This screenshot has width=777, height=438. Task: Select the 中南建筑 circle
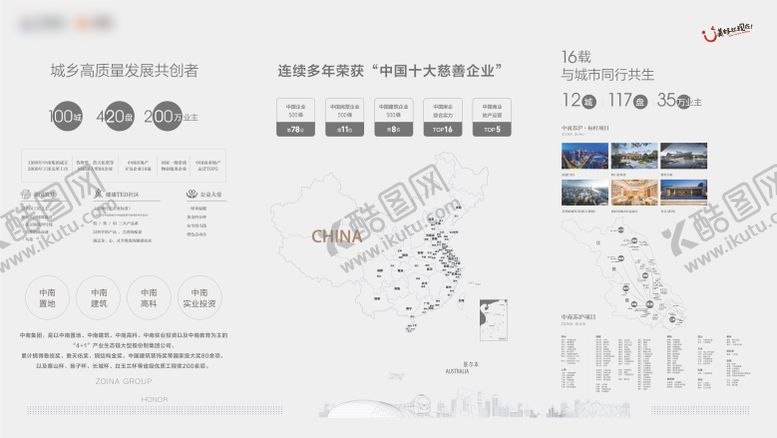[x=99, y=298]
